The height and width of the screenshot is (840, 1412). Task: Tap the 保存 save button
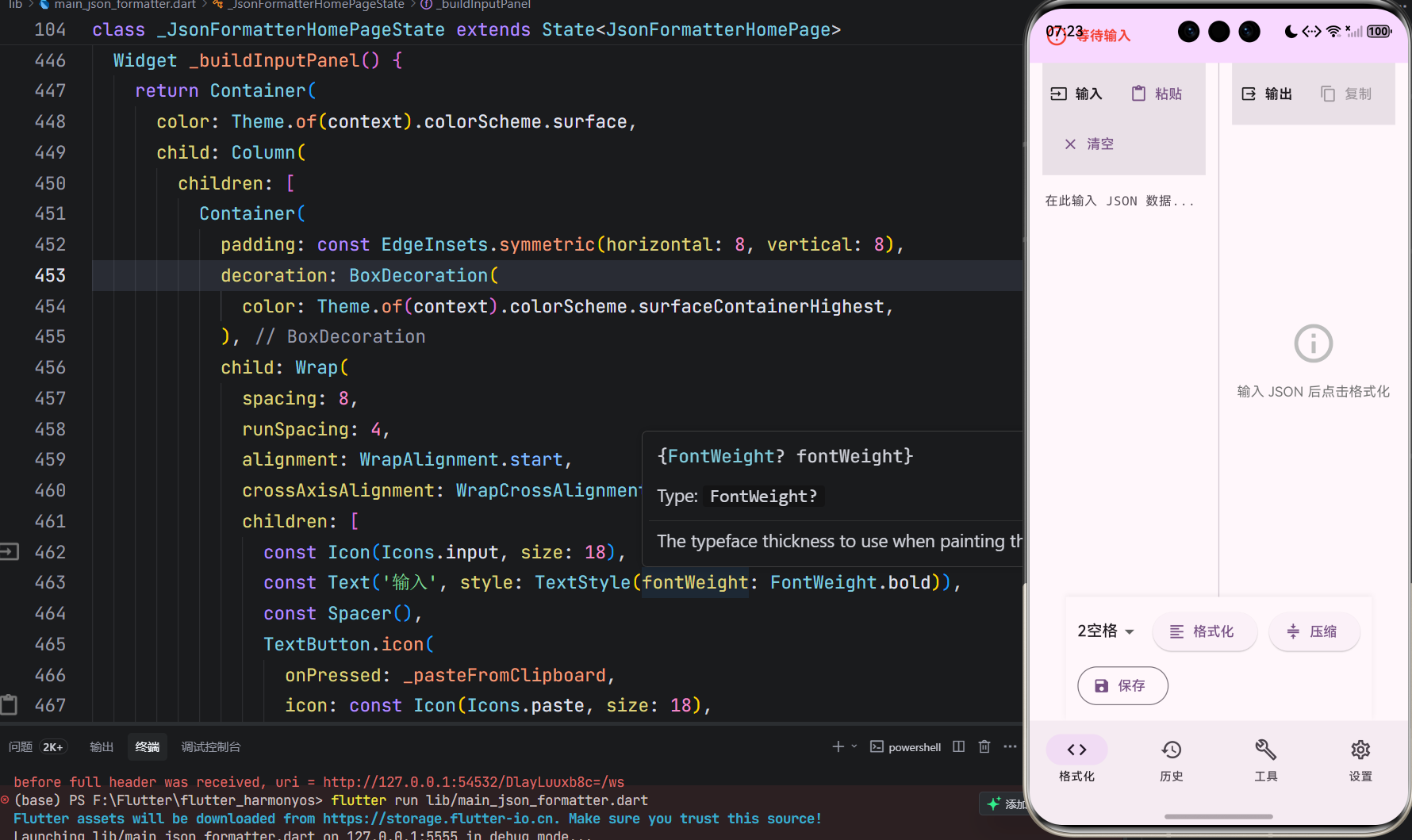(1122, 685)
